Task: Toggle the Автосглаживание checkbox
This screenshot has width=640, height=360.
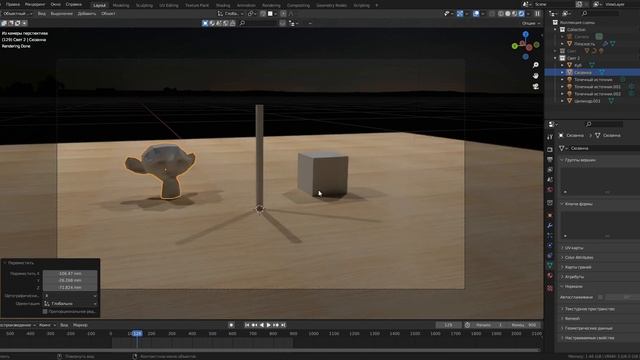Action: [x=600, y=297]
